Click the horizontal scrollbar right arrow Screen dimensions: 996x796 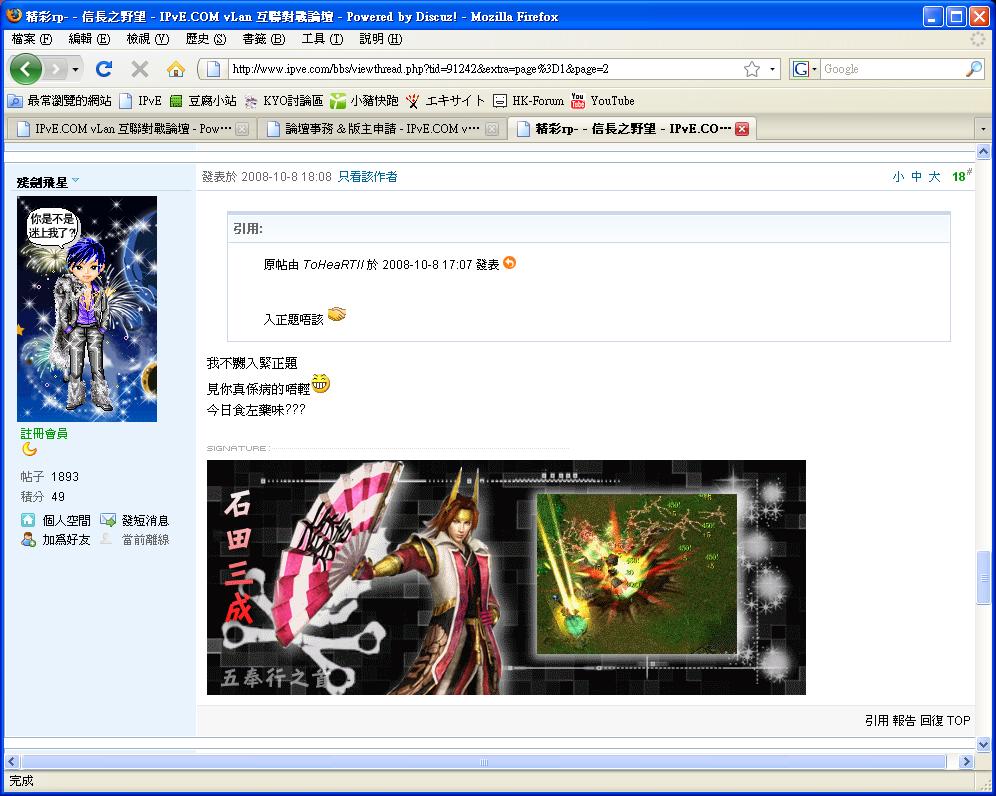pos(966,761)
